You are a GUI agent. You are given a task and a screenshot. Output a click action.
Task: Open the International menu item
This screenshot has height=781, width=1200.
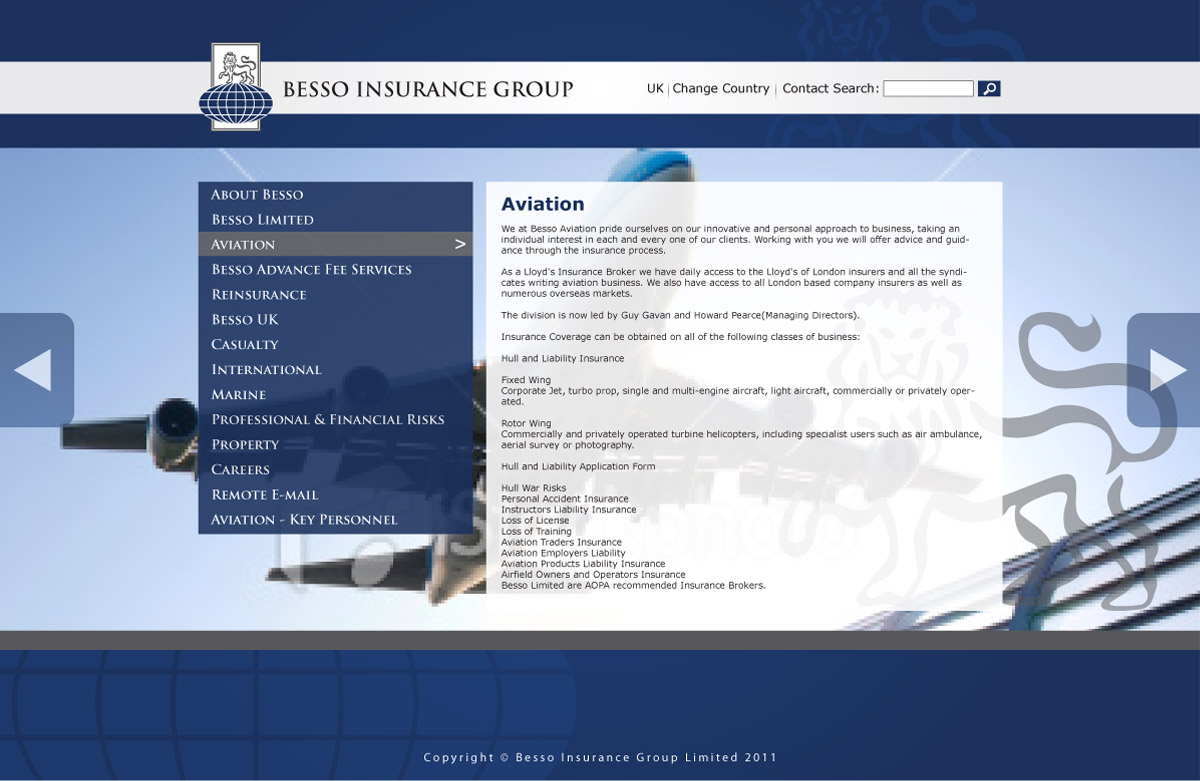(x=266, y=369)
